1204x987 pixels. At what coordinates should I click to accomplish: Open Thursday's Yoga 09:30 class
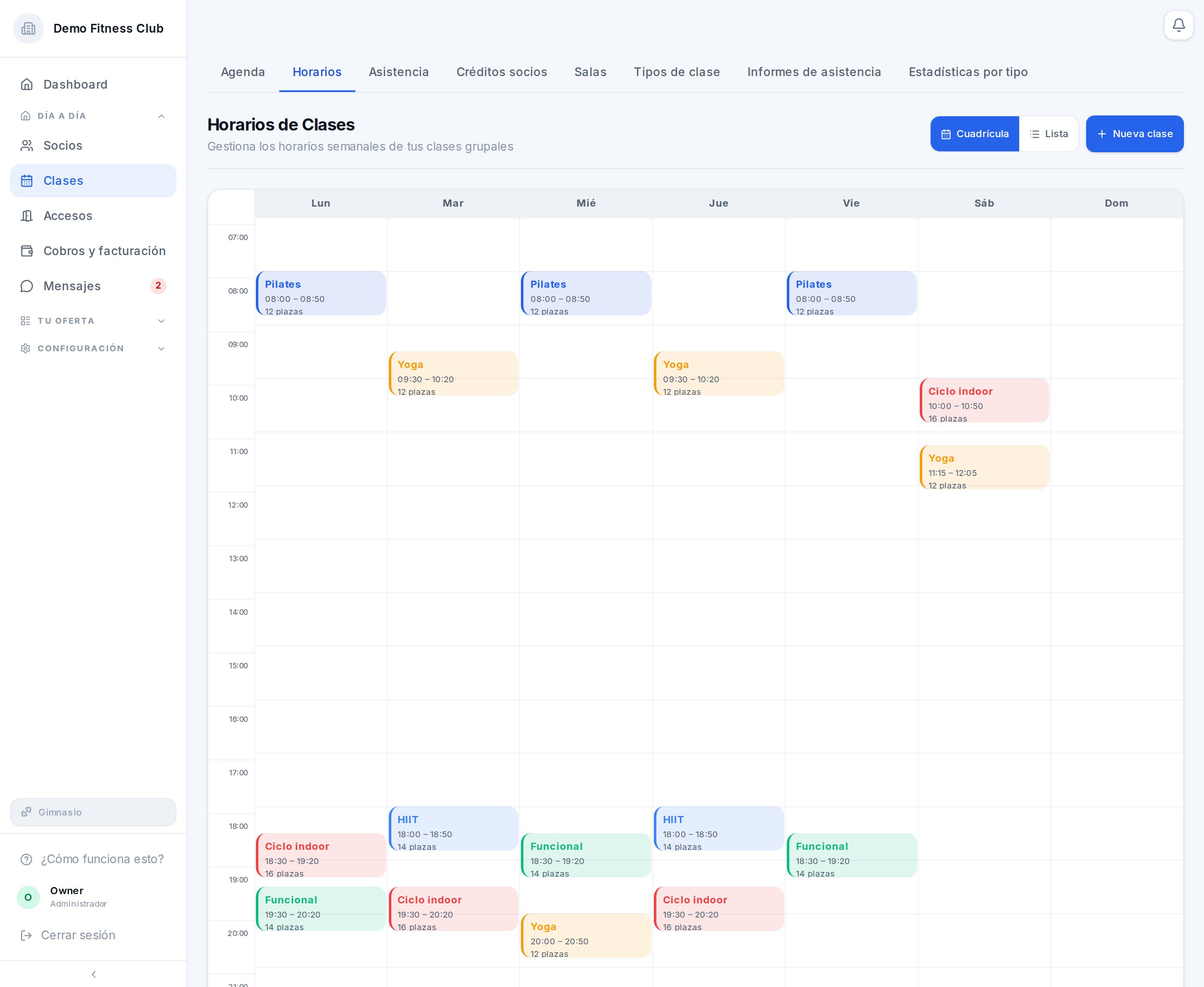pyautogui.click(x=719, y=373)
